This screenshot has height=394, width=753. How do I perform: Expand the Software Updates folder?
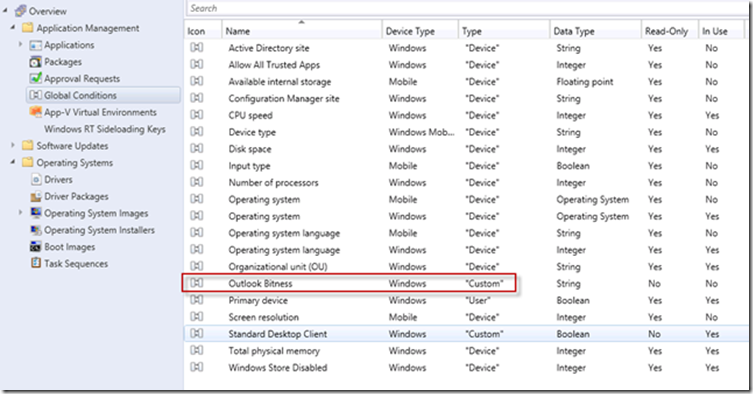point(13,145)
